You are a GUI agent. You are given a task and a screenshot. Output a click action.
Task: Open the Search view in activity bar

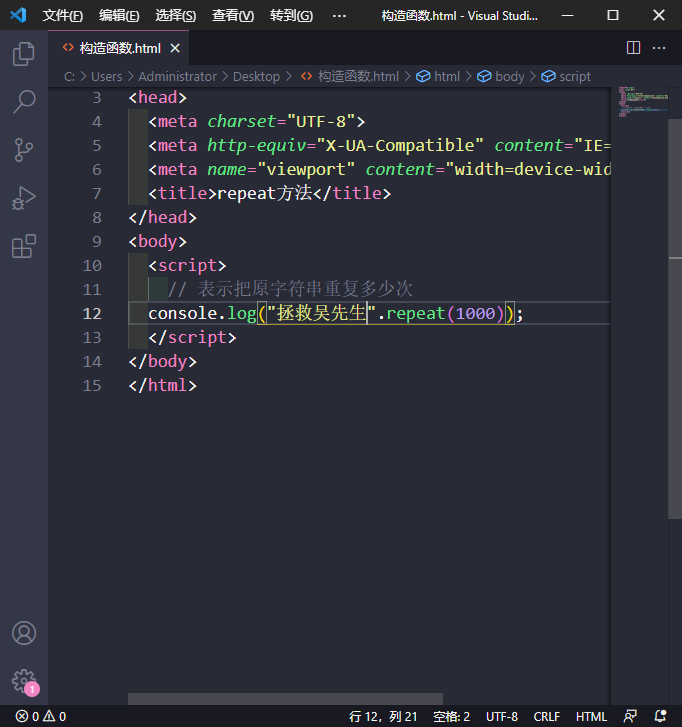click(24, 102)
